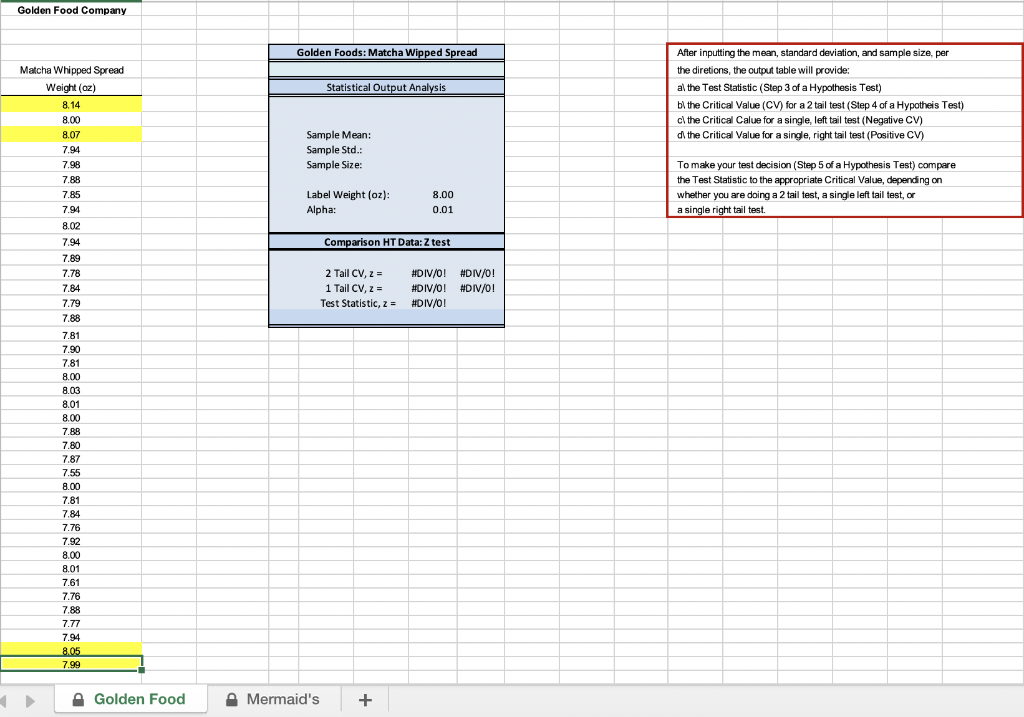The image size is (1024, 717).
Task: Select the highlighted weight cell 7.99
Action: 71,664
